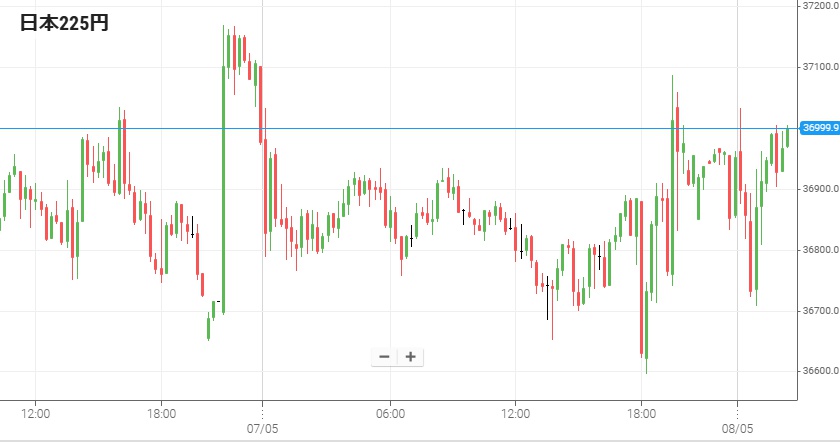This screenshot has width=840, height=442.
Task: Click the 18:00 label before 08/05
Action: (x=642, y=412)
